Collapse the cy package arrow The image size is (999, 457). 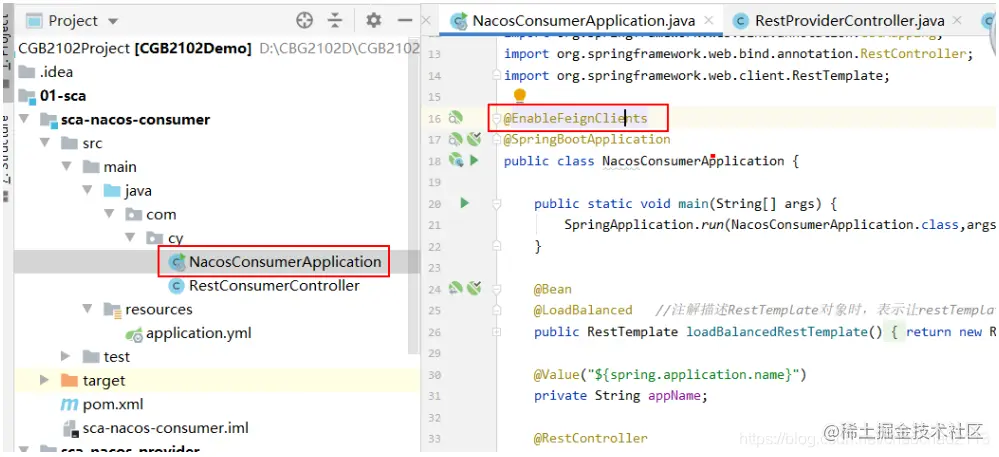pyautogui.click(x=131, y=238)
